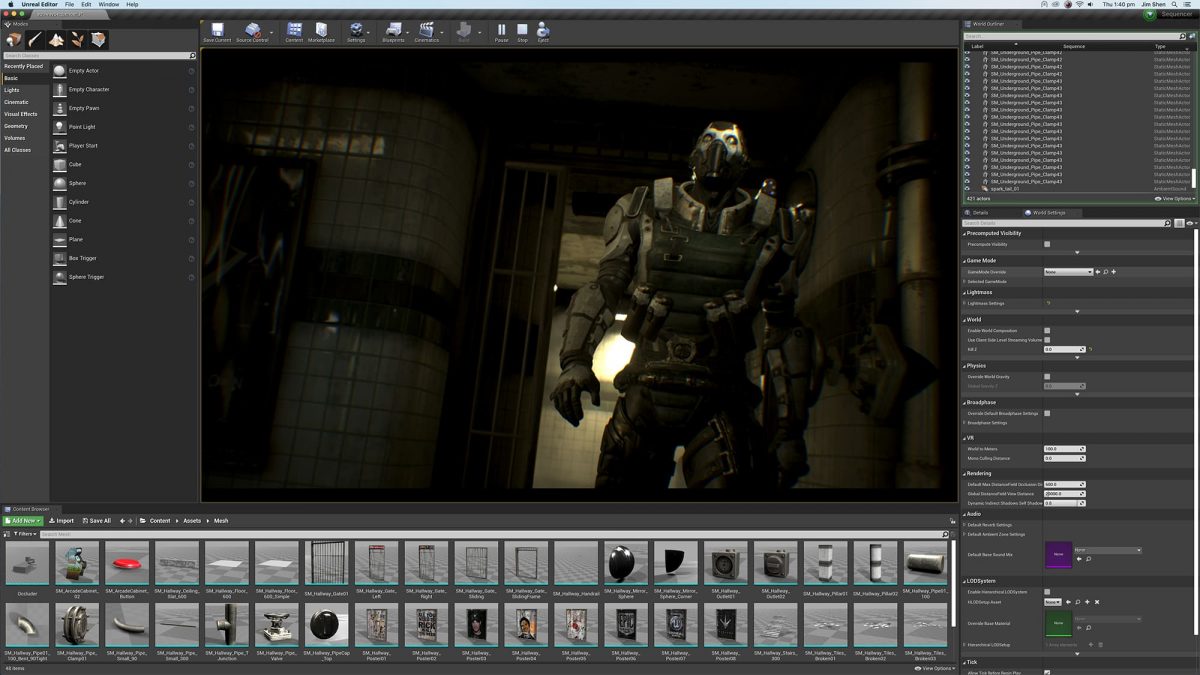The width and height of the screenshot is (1200, 675).
Task: Click the Eject icon in the toolbar
Action: 542,31
